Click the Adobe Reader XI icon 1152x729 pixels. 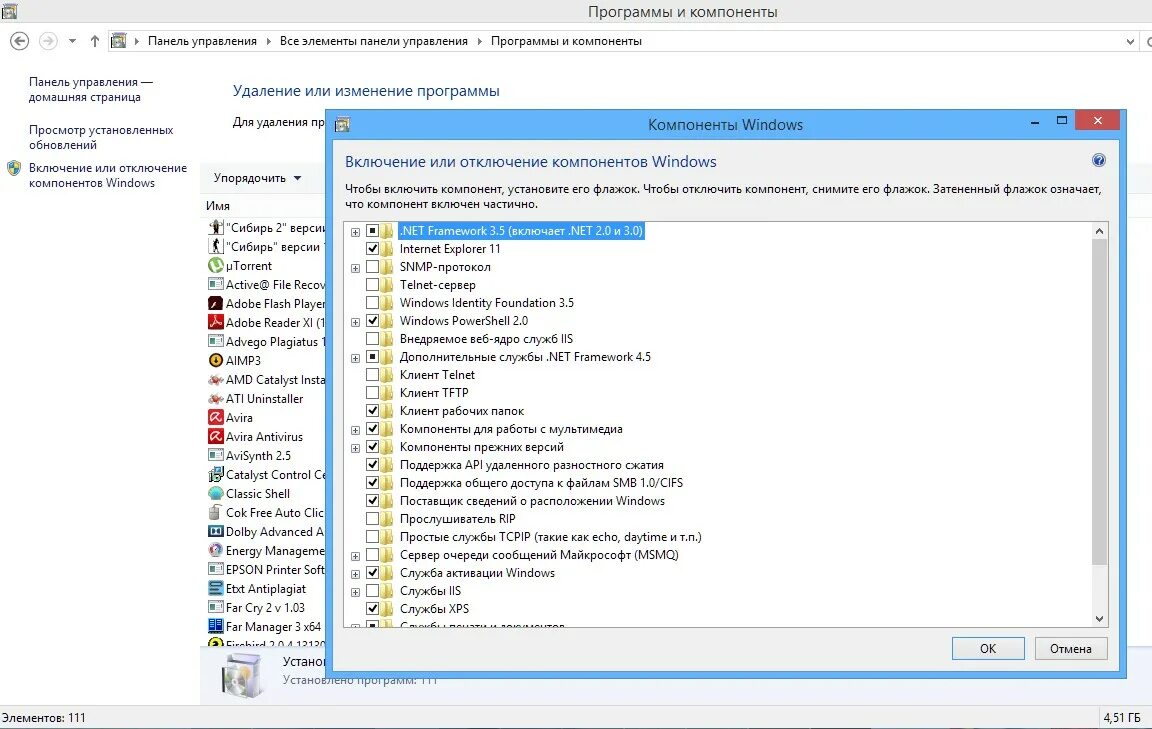point(216,322)
